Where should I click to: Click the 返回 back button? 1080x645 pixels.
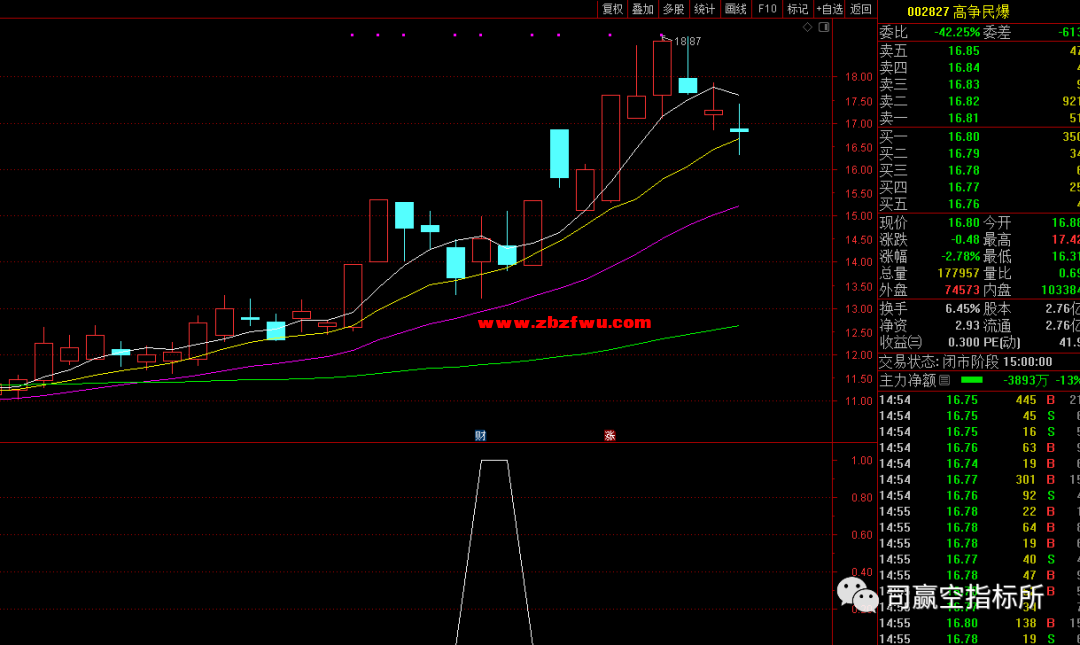(861, 9)
